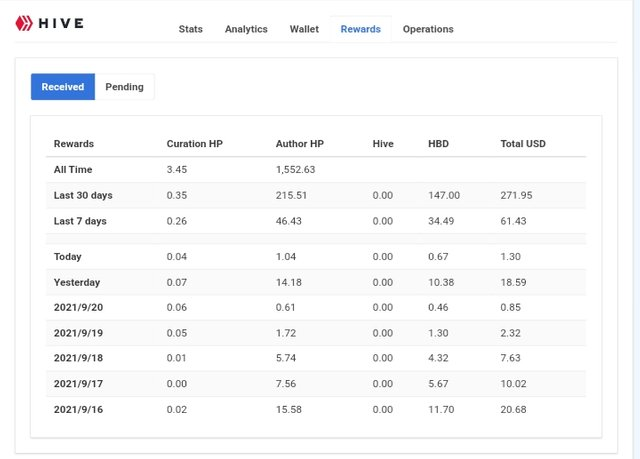Click Yesterday's author HP 14.18

point(289,282)
